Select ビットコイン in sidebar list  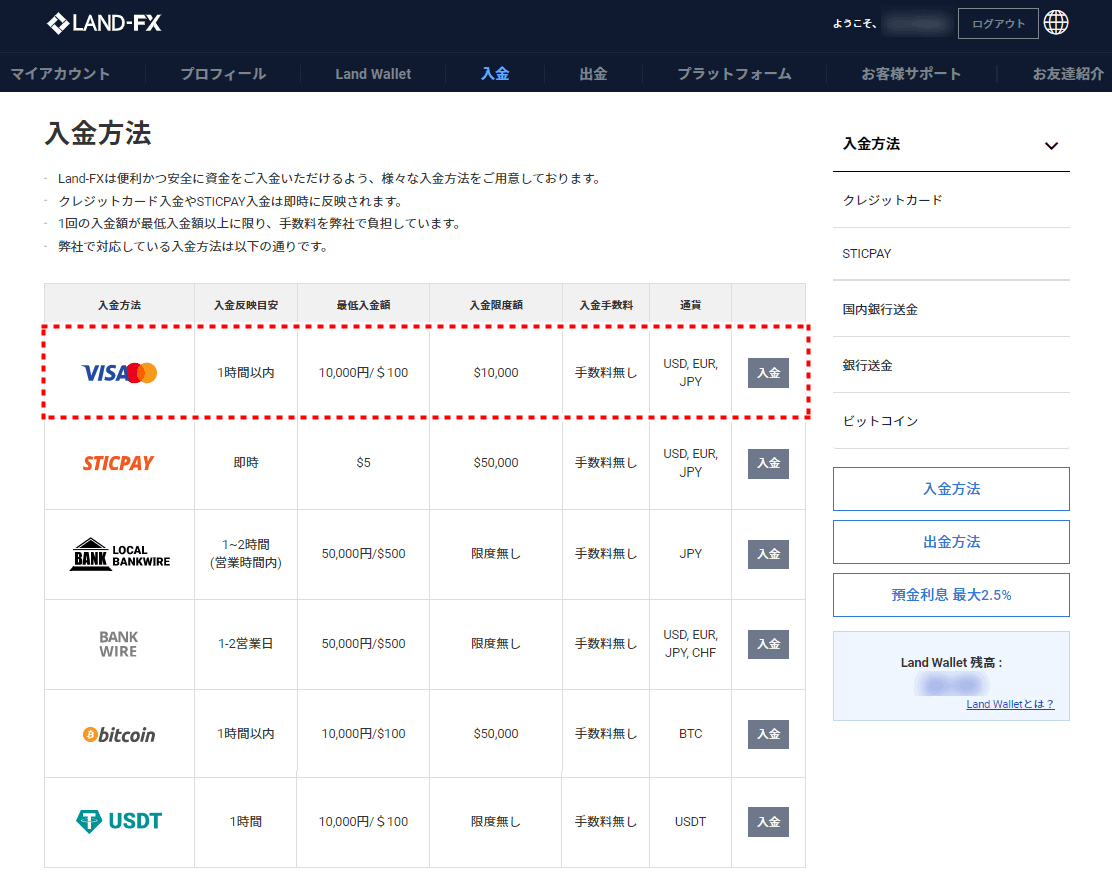coord(951,421)
